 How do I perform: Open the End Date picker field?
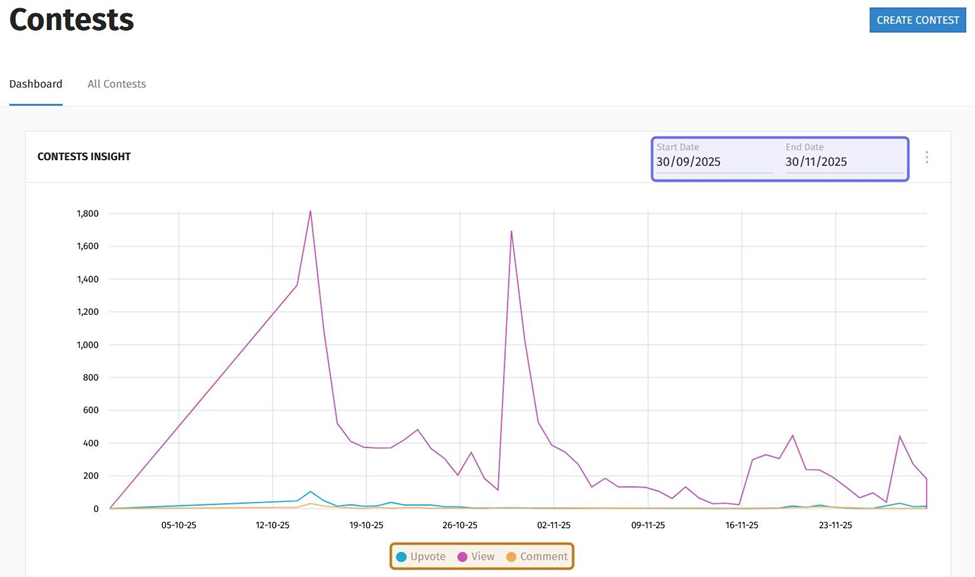[x=843, y=161]
